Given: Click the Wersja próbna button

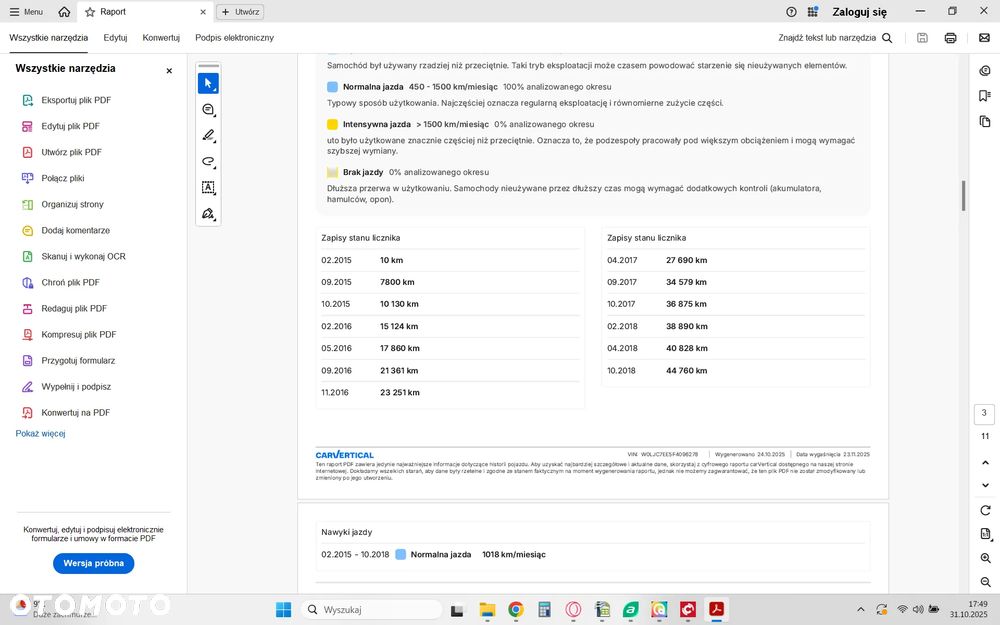Looking at the screenshot, I should click(94, 563).
